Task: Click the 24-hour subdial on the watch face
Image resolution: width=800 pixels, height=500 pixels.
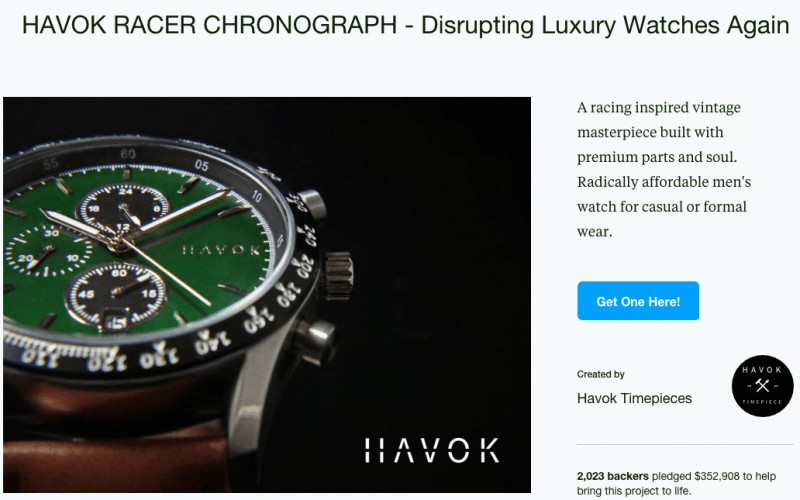Action: pos(124,209)
